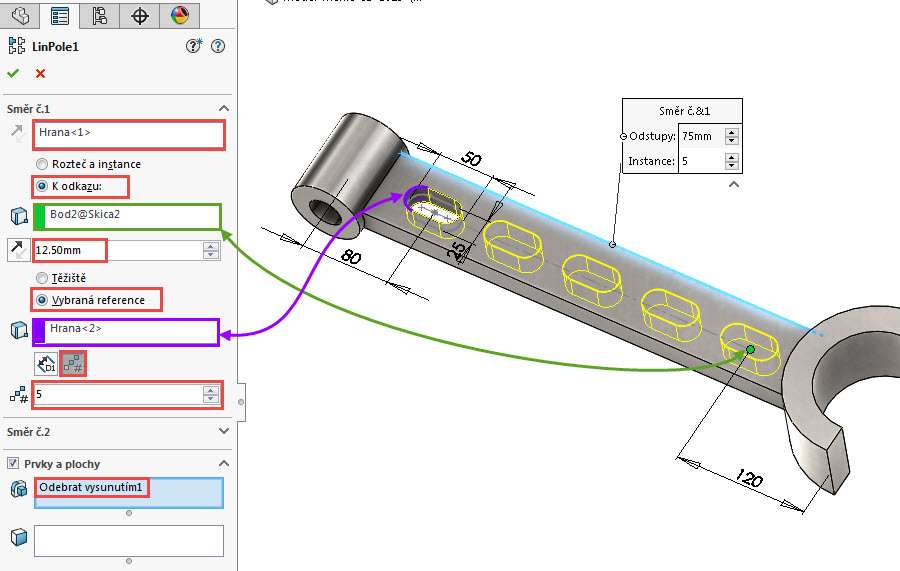900x571 pixels.
Task: Select the number of instances icon button
Action: (x=72, y=363)
